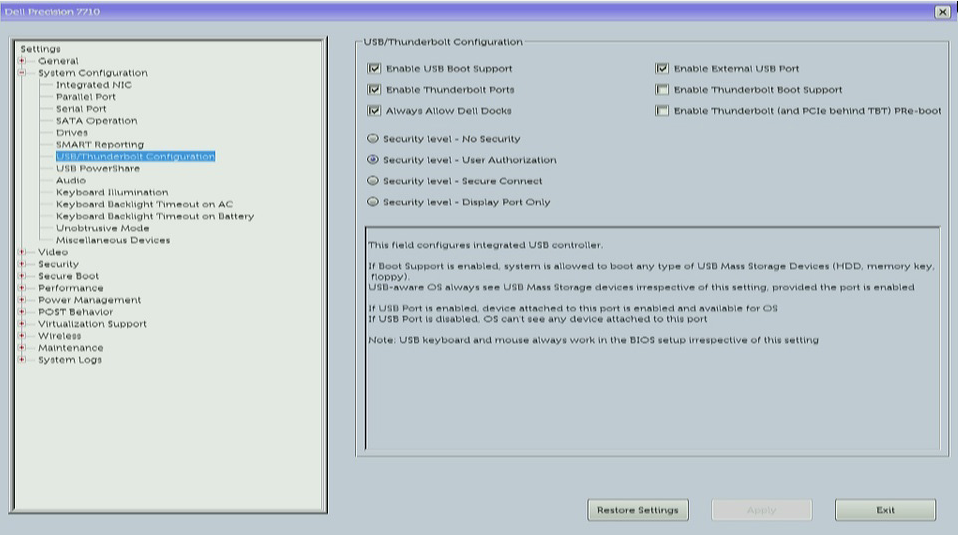
Task: Toggle Enable External USB Port checkbox
Action: click(x=662, y=68)
